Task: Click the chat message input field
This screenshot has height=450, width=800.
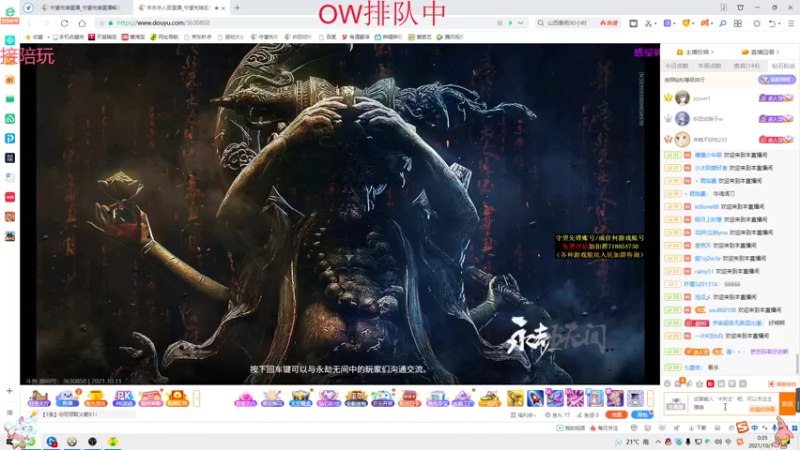Action: tap(733, 403)
